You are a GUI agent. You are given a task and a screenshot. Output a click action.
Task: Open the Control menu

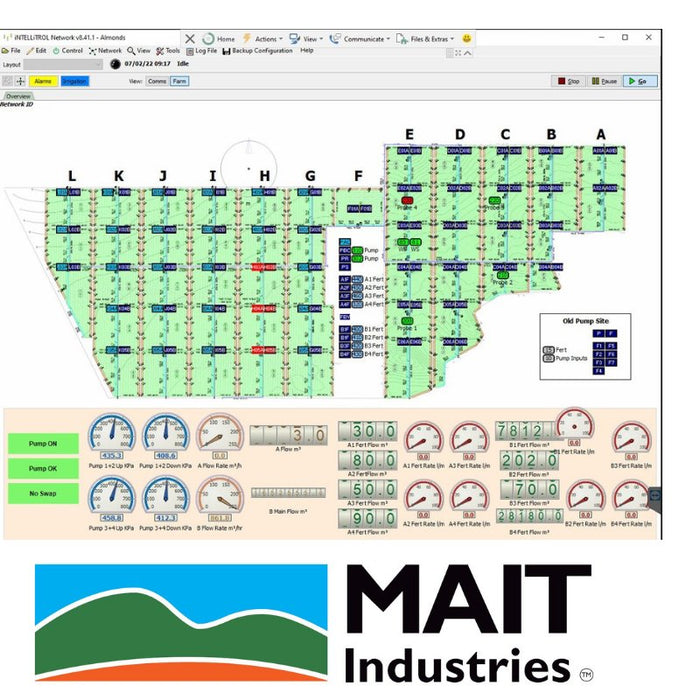(x=68, y=51)
